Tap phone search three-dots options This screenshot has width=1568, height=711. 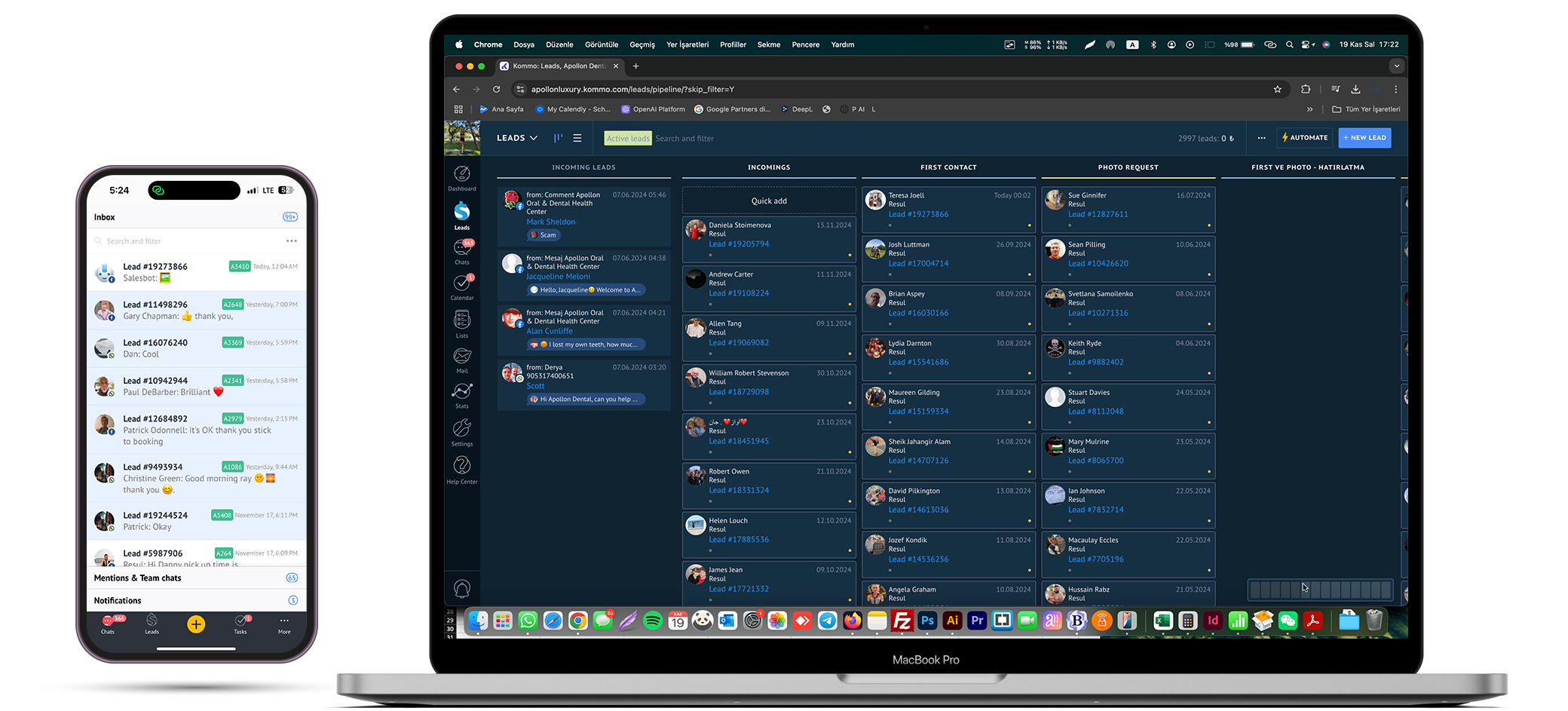tap(292, 241)
